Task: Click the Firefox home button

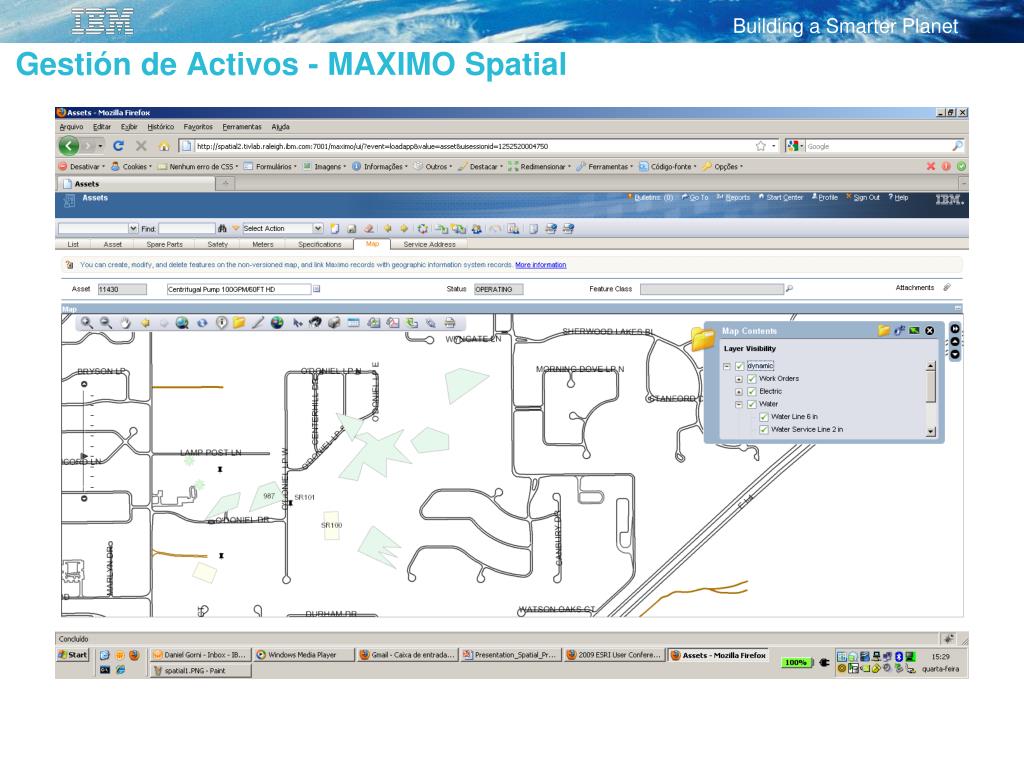Action: pos(164,146)
